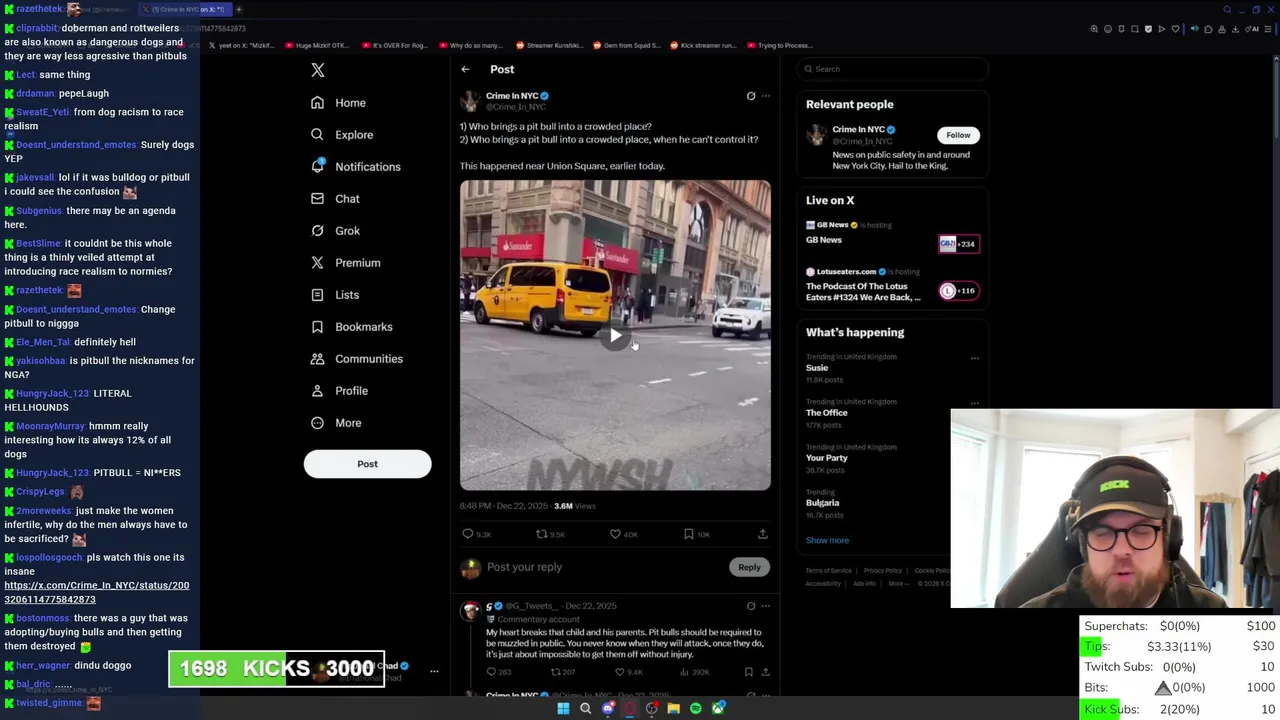Screen dimensions: 1280x720
Task: Open Bookmarks in the sidebar
Action: pos(351,327)
